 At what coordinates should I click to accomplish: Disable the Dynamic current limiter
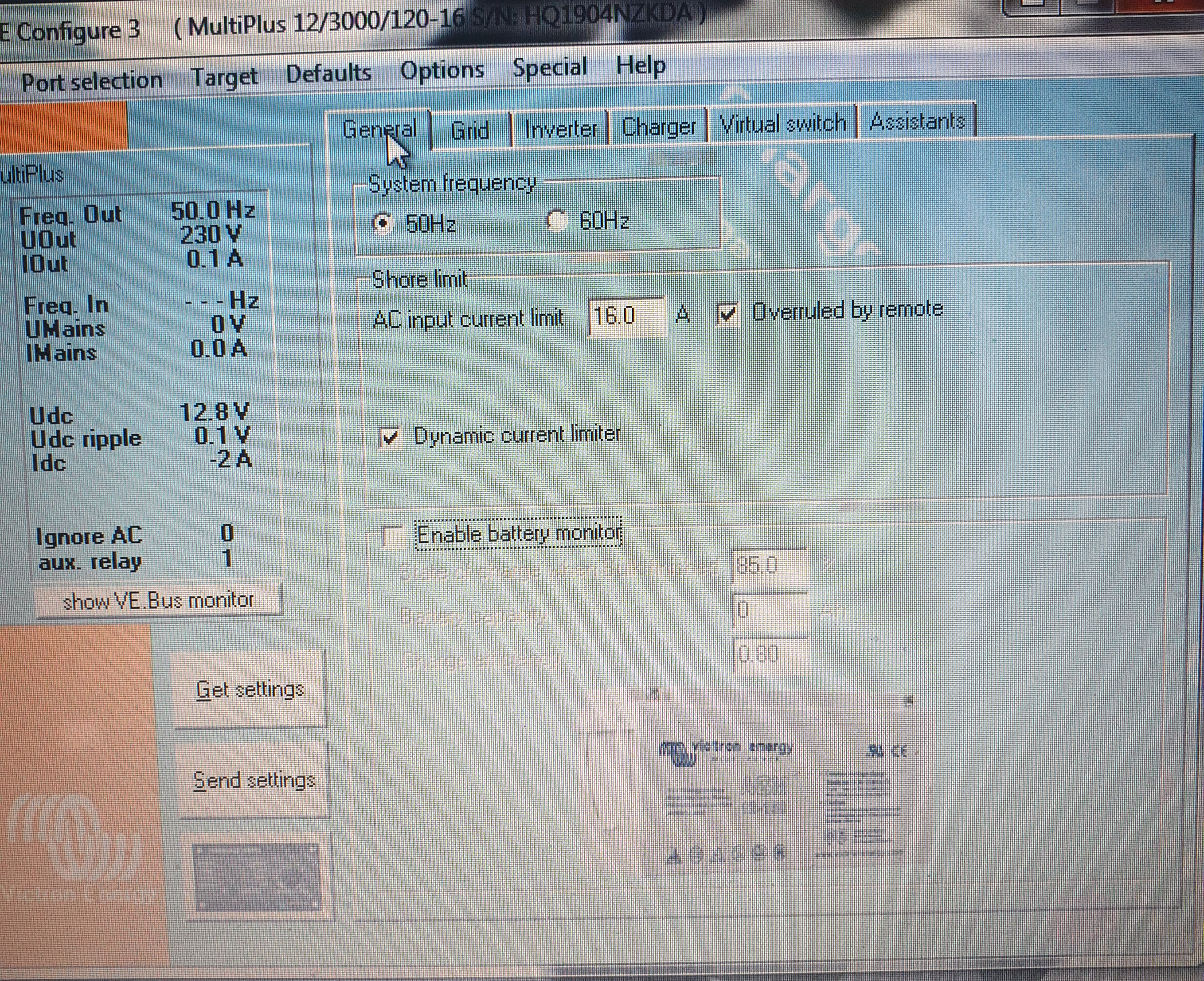click(x=391, y=437)
